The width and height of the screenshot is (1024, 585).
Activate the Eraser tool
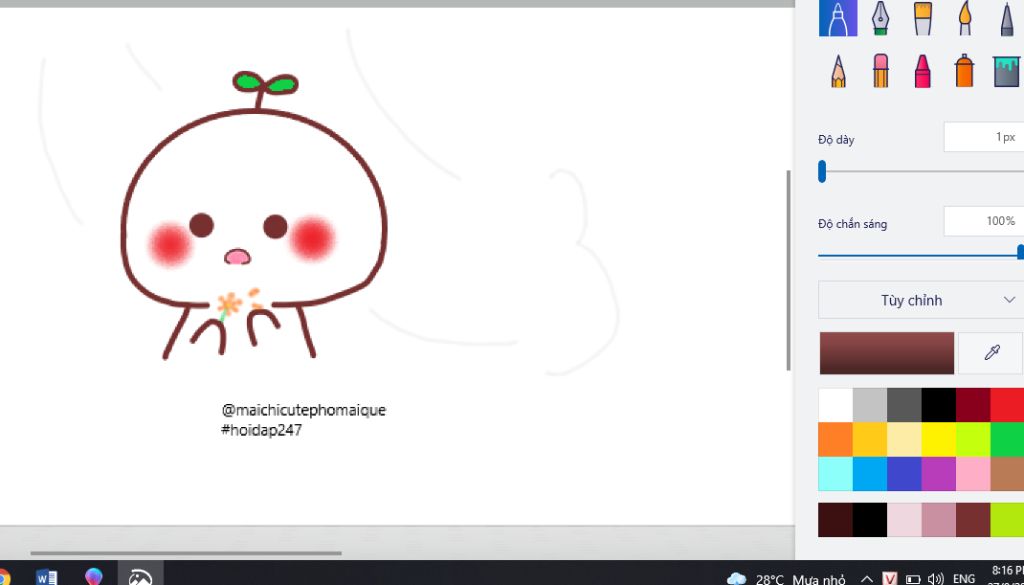[x=880, y=71]
